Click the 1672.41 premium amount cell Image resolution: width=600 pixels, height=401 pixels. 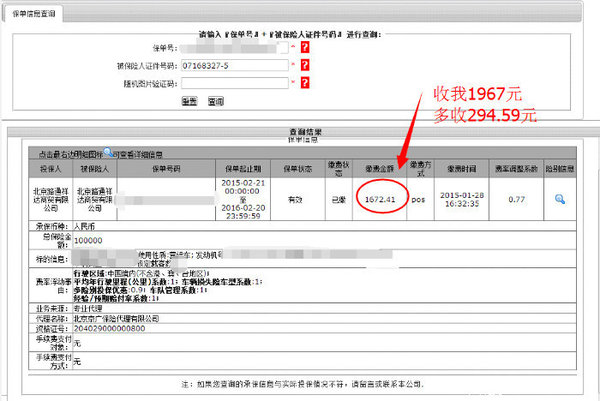(385, 198)
